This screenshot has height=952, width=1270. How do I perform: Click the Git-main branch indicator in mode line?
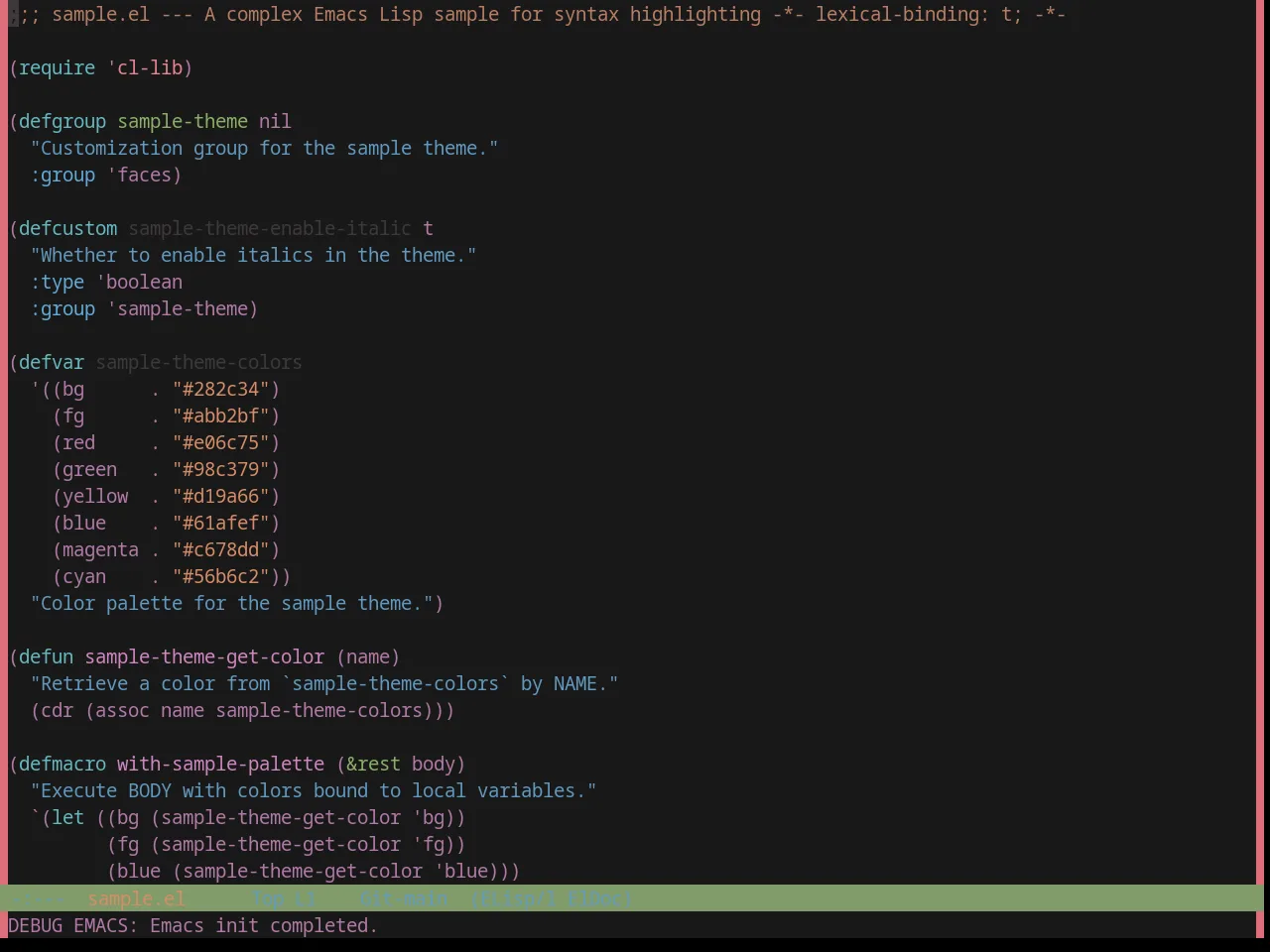(403, 898)
